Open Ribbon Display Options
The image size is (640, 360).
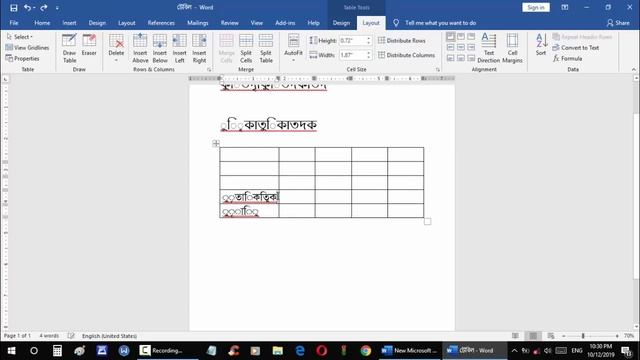tap(565, 7)
